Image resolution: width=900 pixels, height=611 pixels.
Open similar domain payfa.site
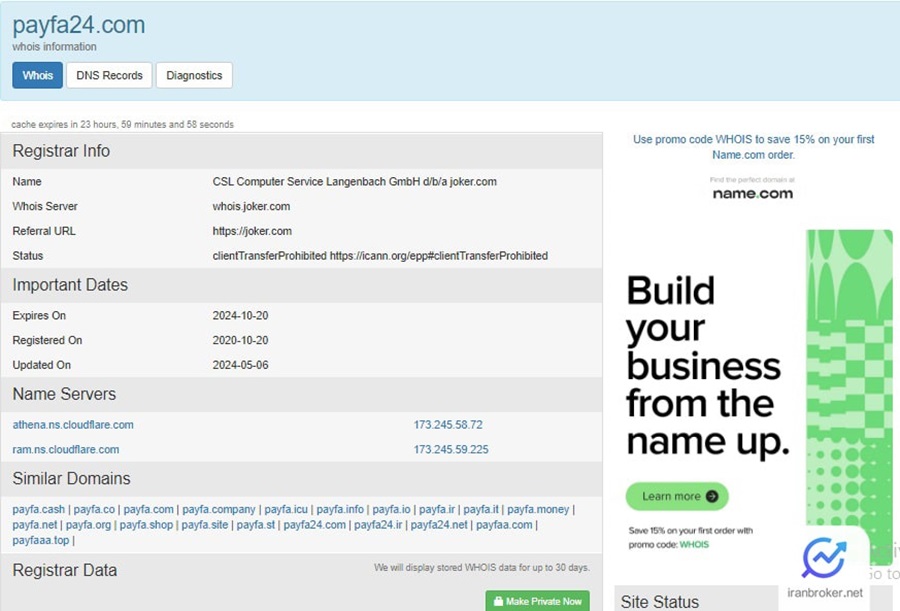pyautogui.click(x=204, y=525)
